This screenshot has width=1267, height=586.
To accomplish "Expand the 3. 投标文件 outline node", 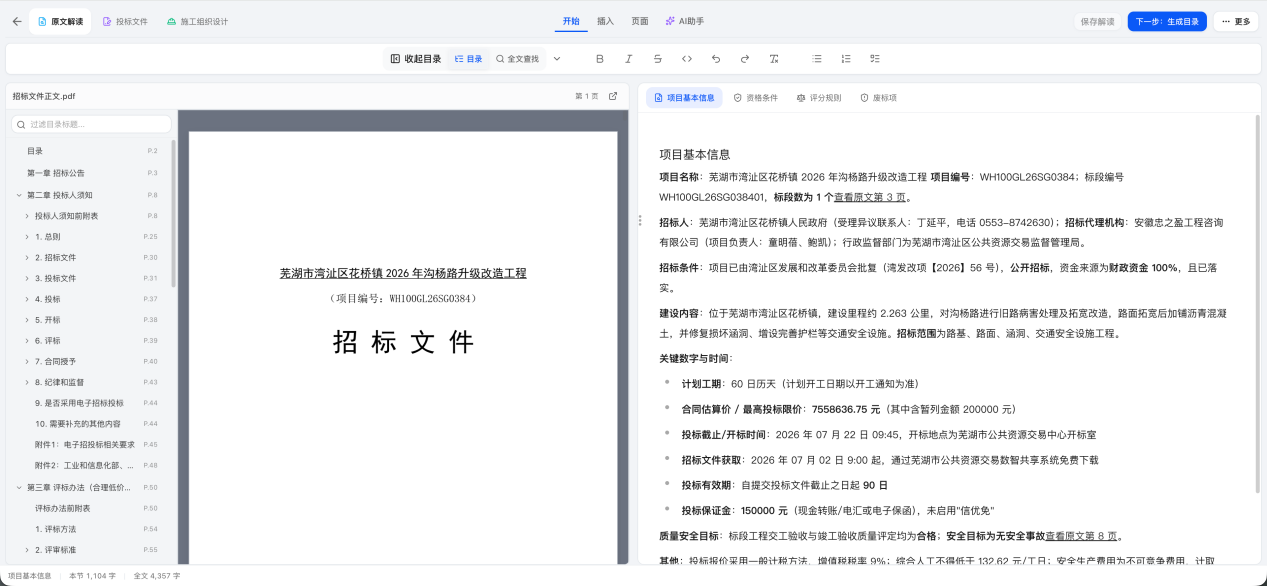I will [27, 278].
